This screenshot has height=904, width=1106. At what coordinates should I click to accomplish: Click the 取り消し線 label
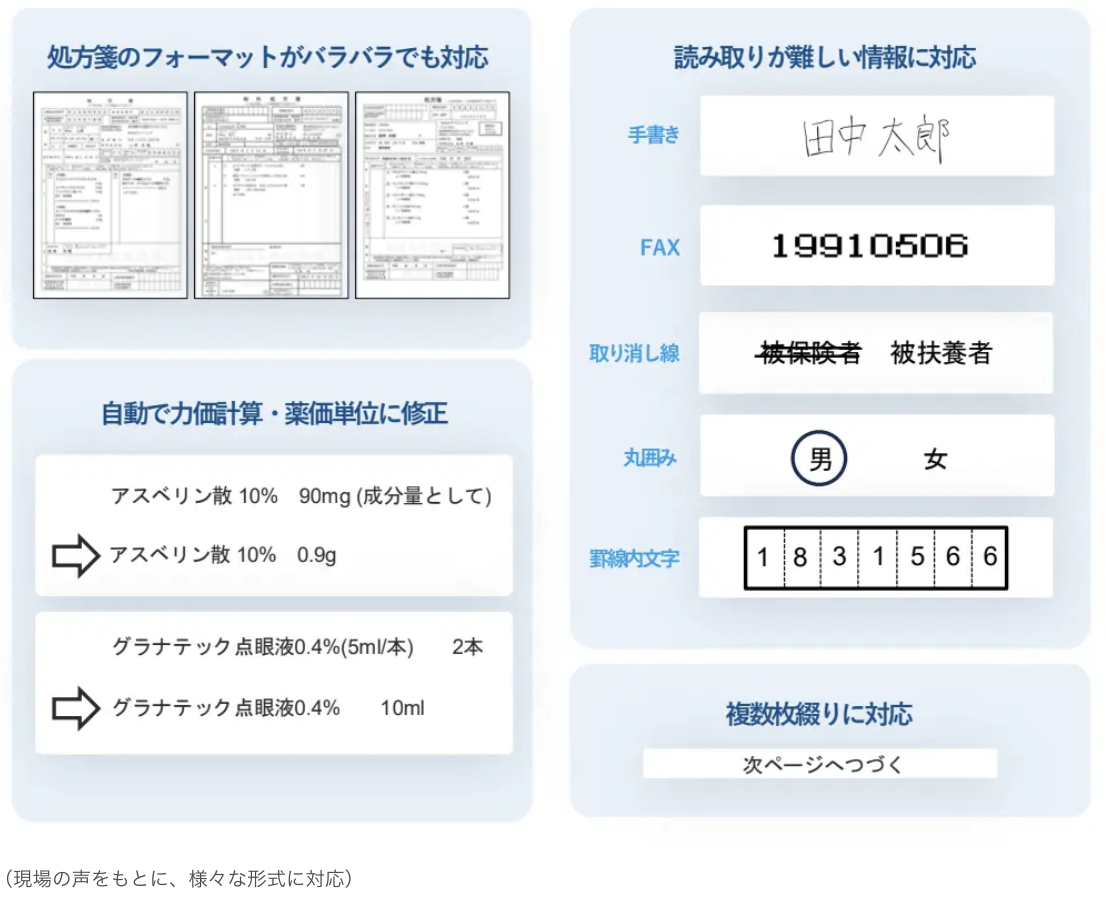[x=634, y=353]
